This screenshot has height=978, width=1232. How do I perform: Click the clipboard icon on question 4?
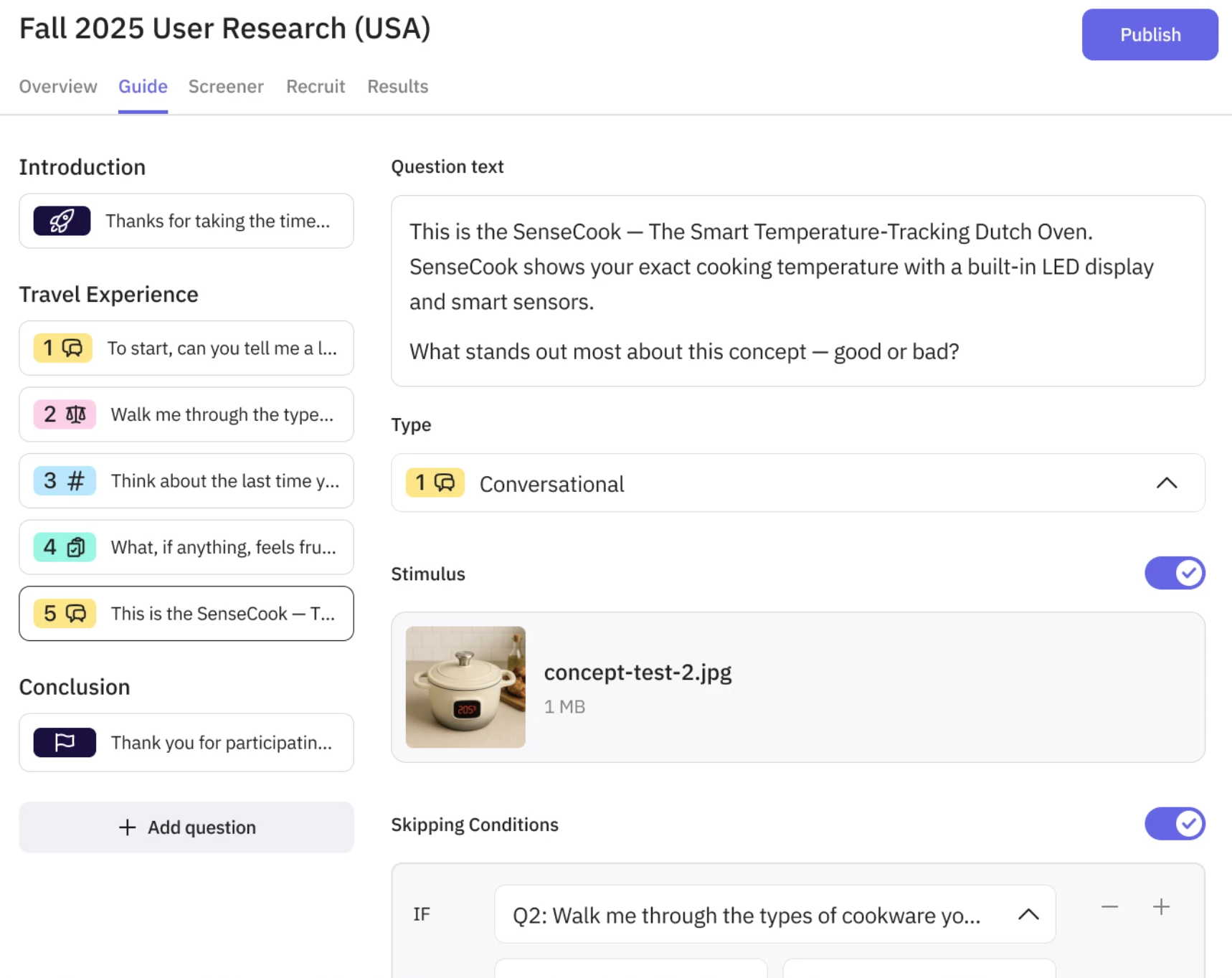click(x=76, y=548)
